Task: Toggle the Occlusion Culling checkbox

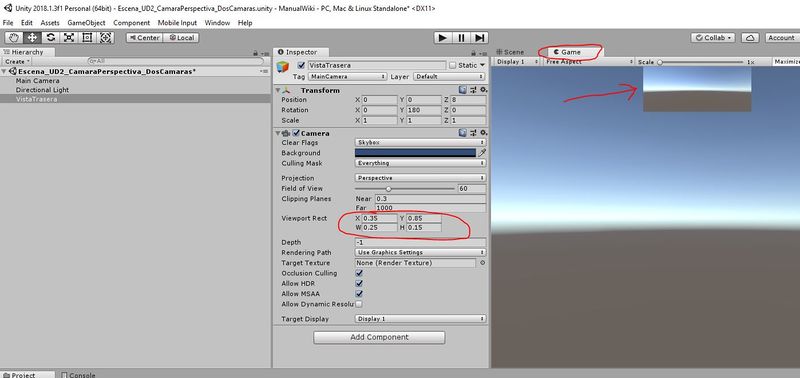Action: [x=359, y=273]
